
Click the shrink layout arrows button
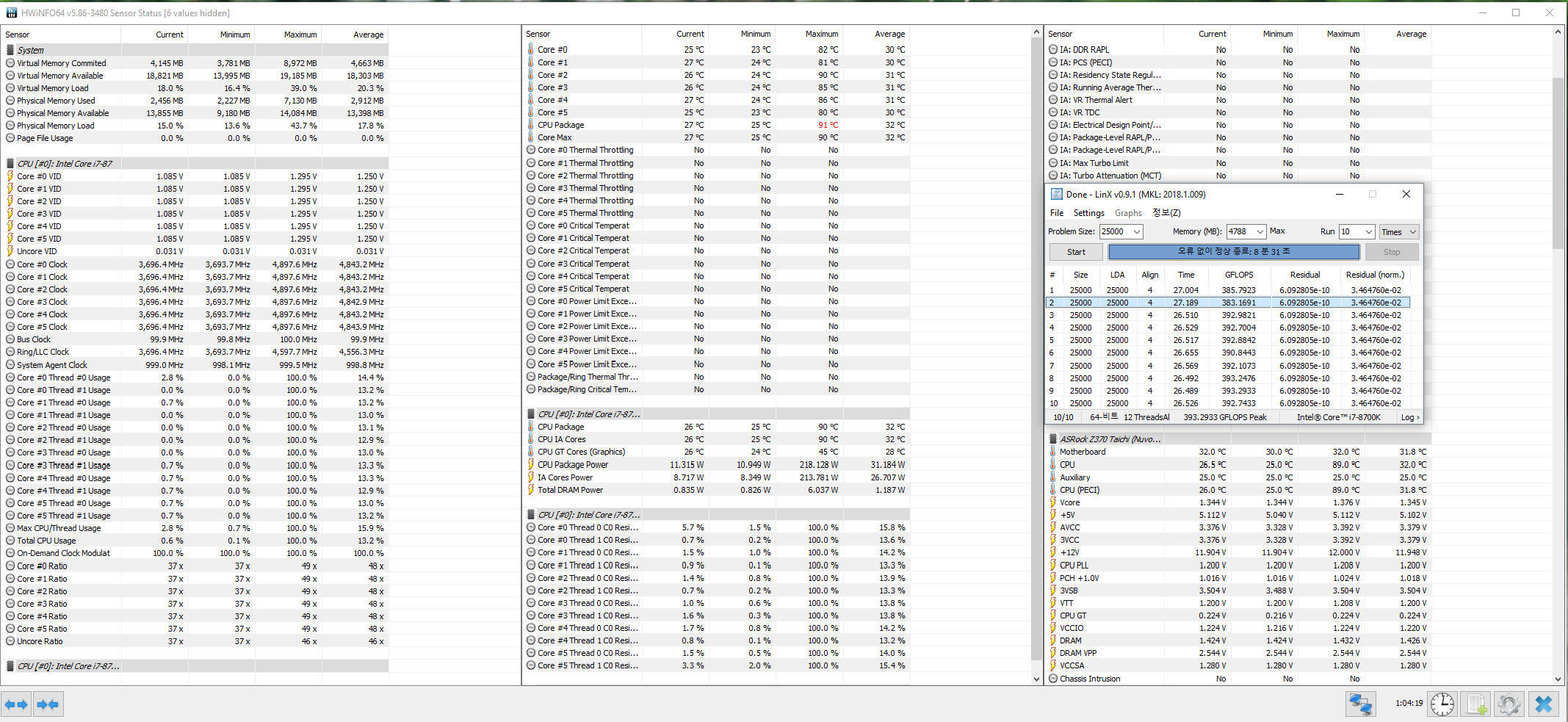(x=48, y=704)
